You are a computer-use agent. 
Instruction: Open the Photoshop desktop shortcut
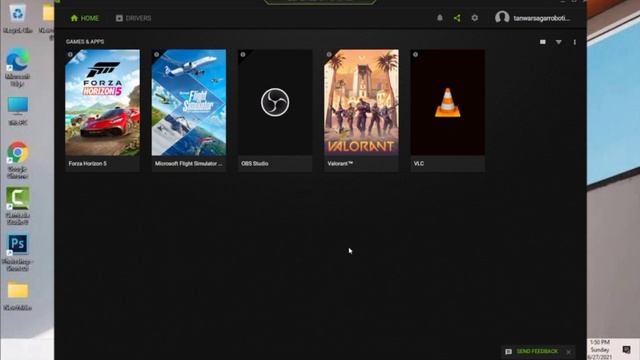(18, 253)
